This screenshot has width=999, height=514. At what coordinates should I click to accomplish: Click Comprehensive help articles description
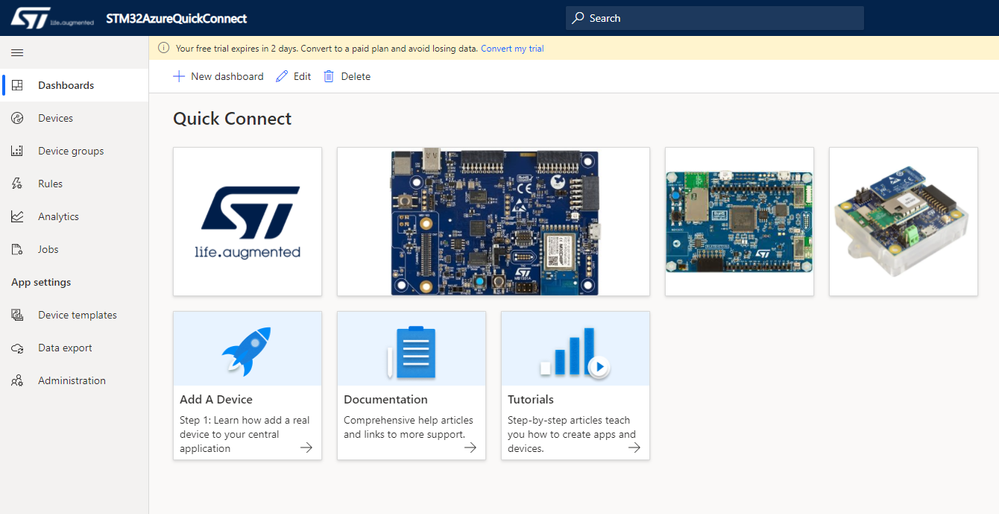(x=408, y=427)
